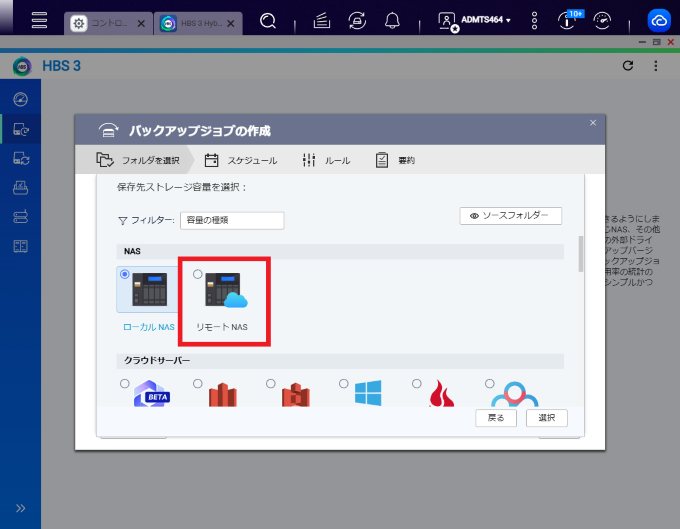The height and width of the screenshot is (529, 680).
Task: Go to スケジュール wizard step
Action: click(x=241, y=160)
